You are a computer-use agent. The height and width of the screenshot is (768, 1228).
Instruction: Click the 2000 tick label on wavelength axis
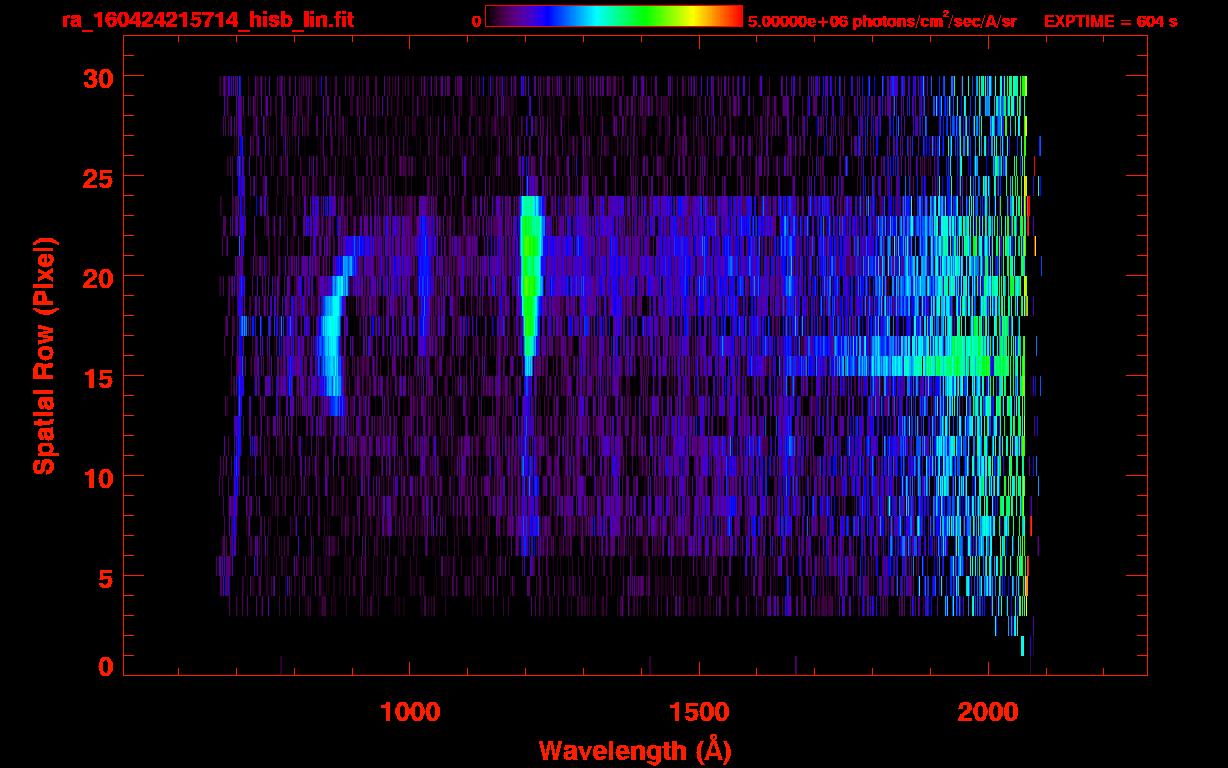click(x=988, y=711)
